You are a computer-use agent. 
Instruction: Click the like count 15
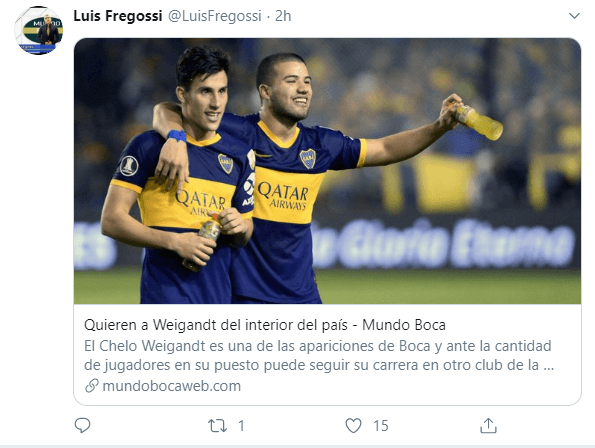coord(381,426)
